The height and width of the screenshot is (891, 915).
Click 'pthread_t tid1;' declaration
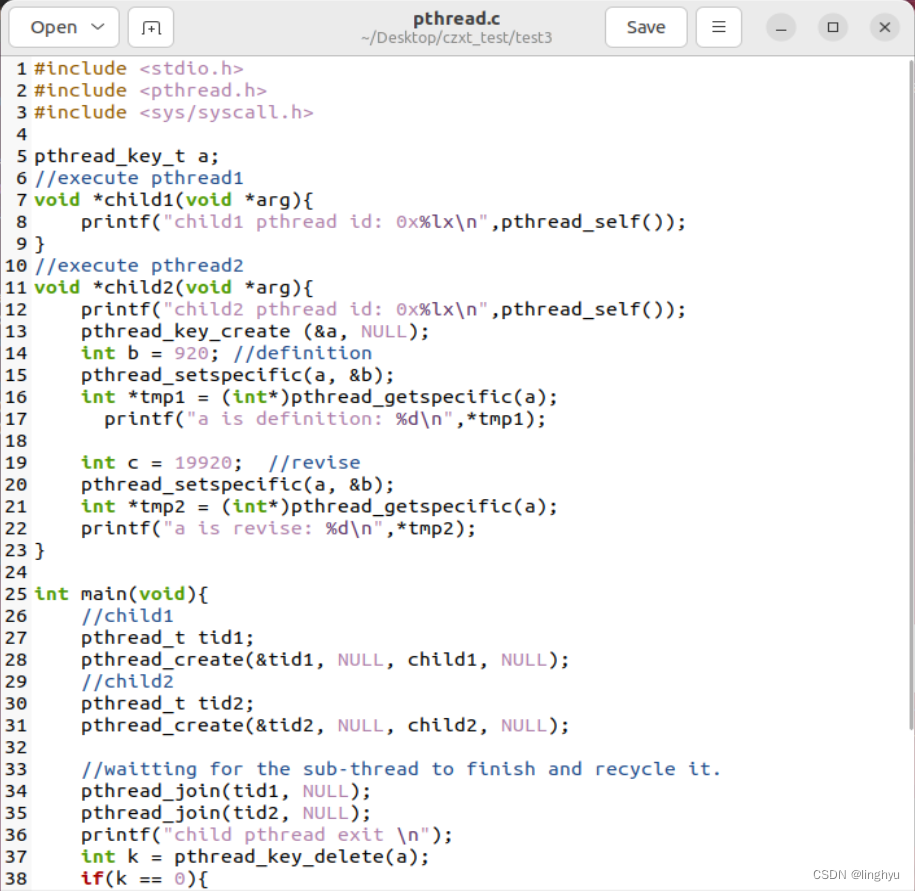167,638
